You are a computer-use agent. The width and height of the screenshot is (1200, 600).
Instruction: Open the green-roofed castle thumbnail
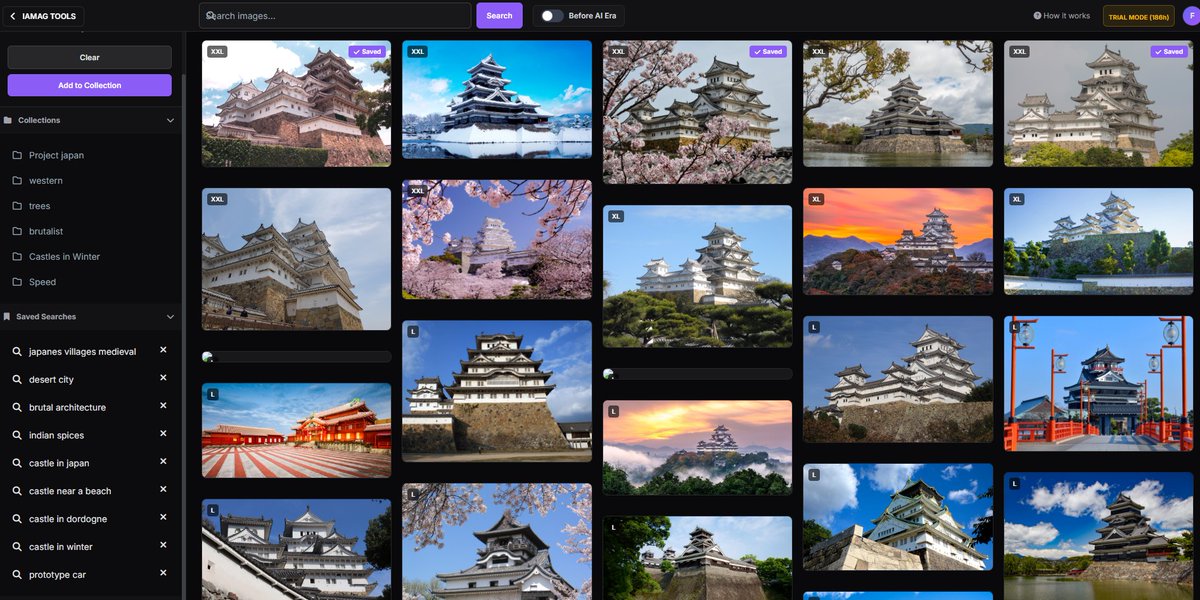[898, 517]
